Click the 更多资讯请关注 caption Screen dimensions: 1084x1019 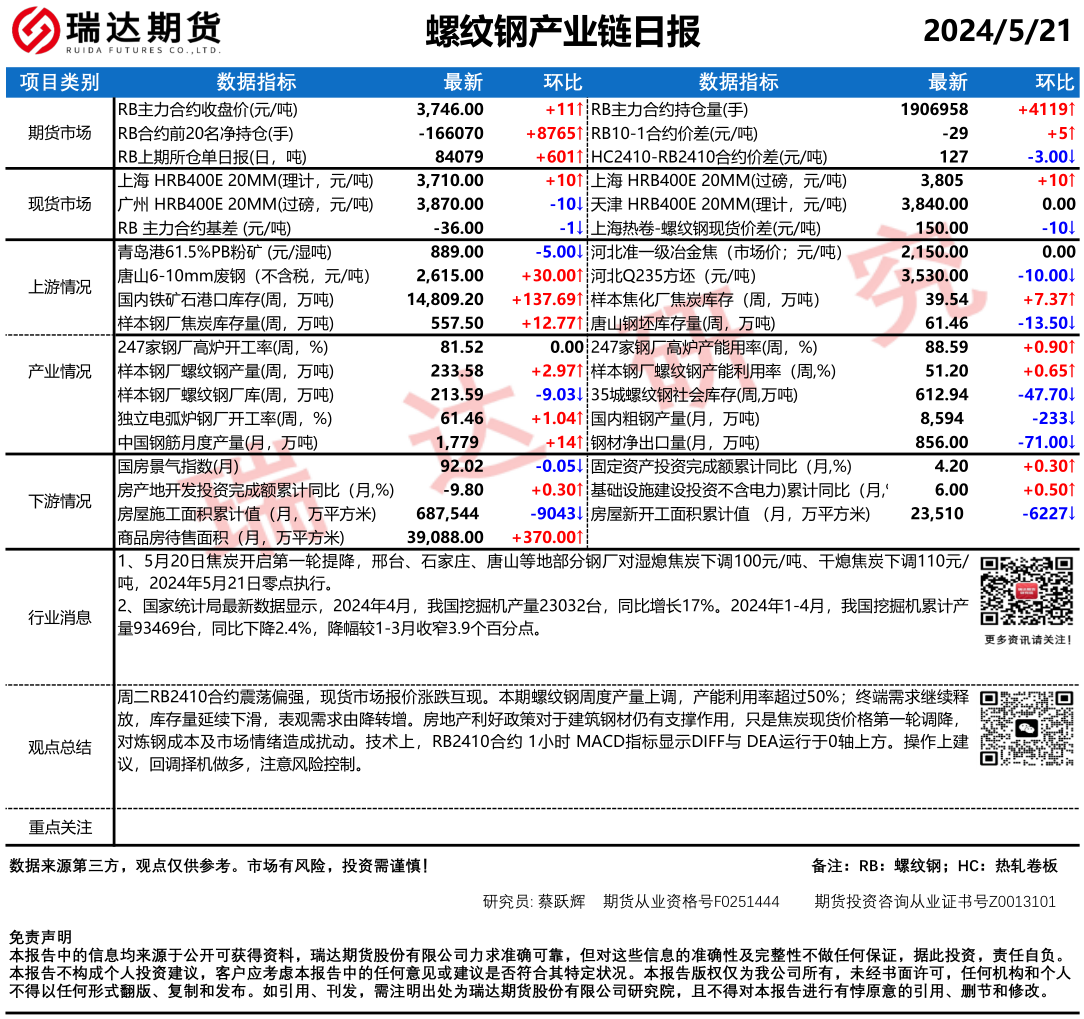point(1027,640)
